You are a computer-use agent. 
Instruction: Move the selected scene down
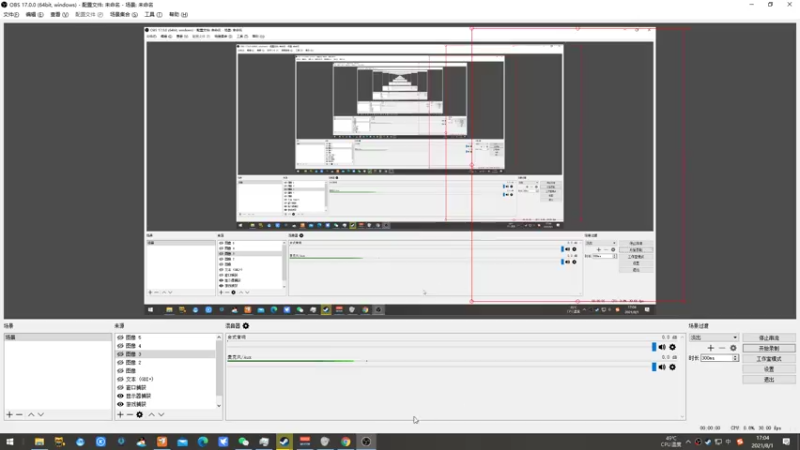pos(41,415)
